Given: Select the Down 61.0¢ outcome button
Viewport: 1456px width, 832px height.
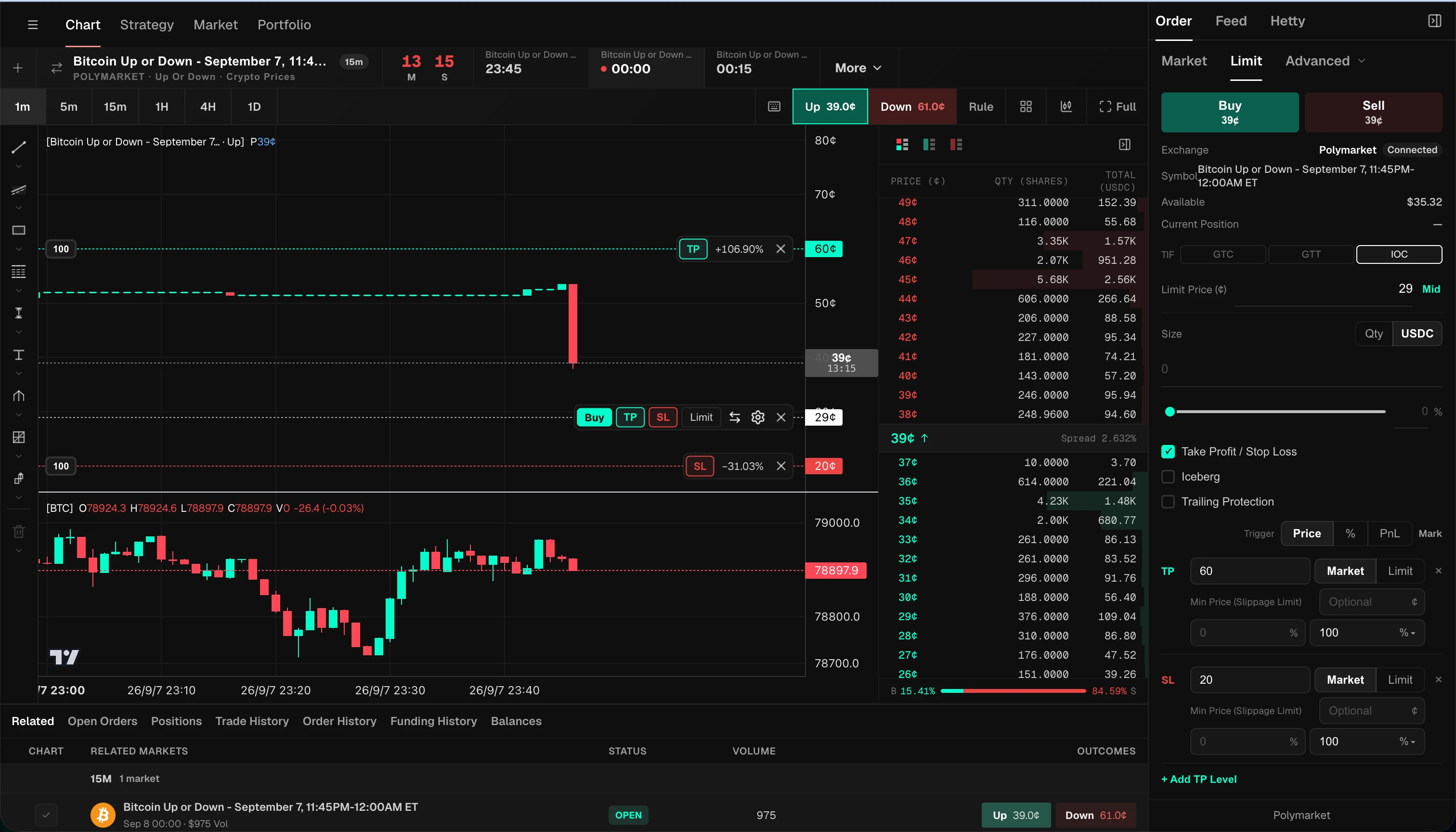Looking at the screenshot, I should click(x=912, y=107).
